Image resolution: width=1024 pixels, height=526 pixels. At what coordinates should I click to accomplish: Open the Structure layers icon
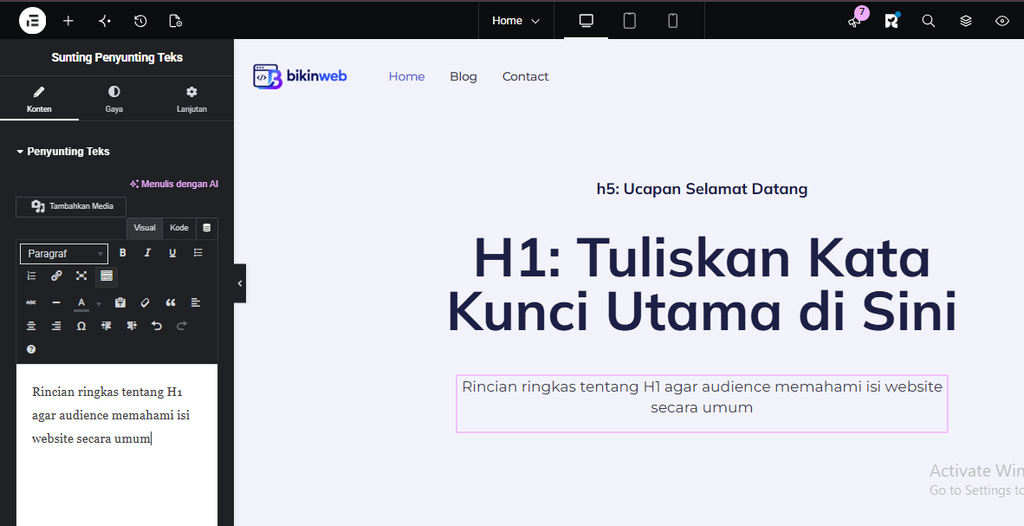tap(966, 21)
